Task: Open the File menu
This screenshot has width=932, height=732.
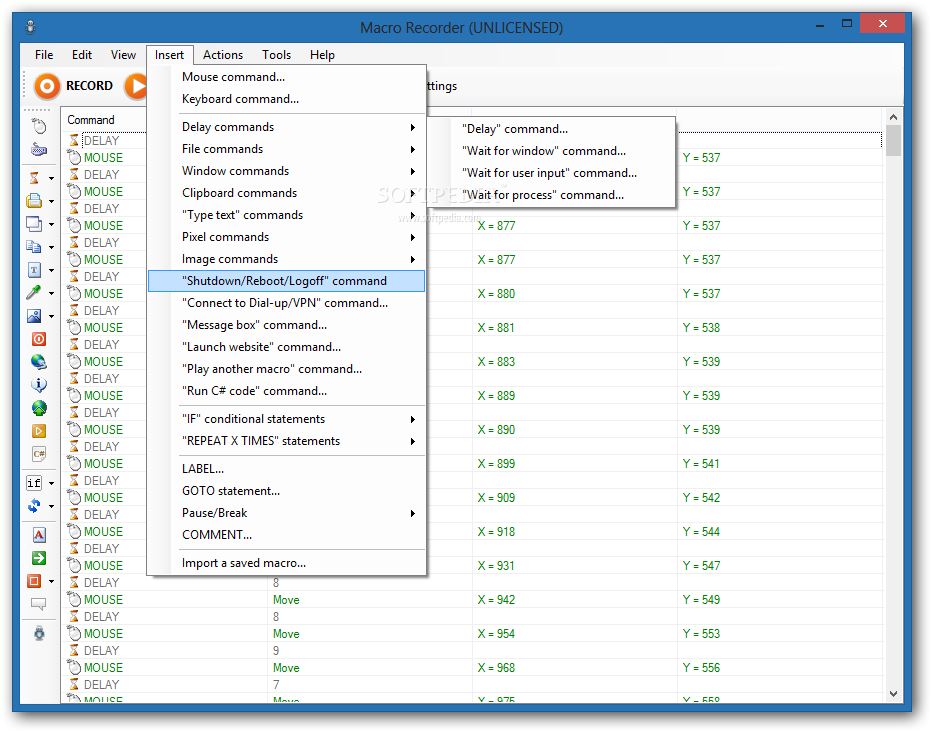Action: pyautogui.click(x=44, y=55)
